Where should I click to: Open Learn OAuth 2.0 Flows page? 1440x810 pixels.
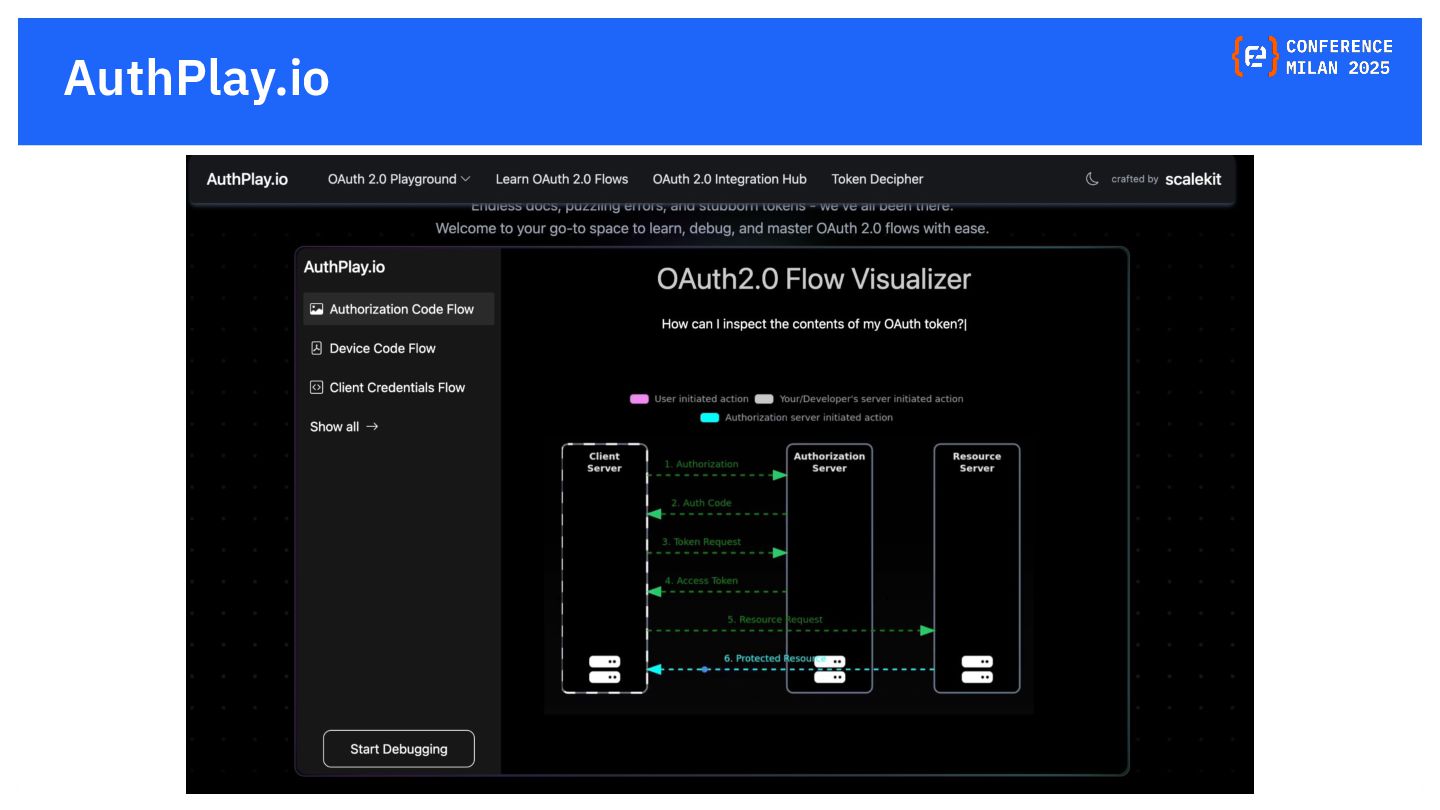click(x=562, y=179)
